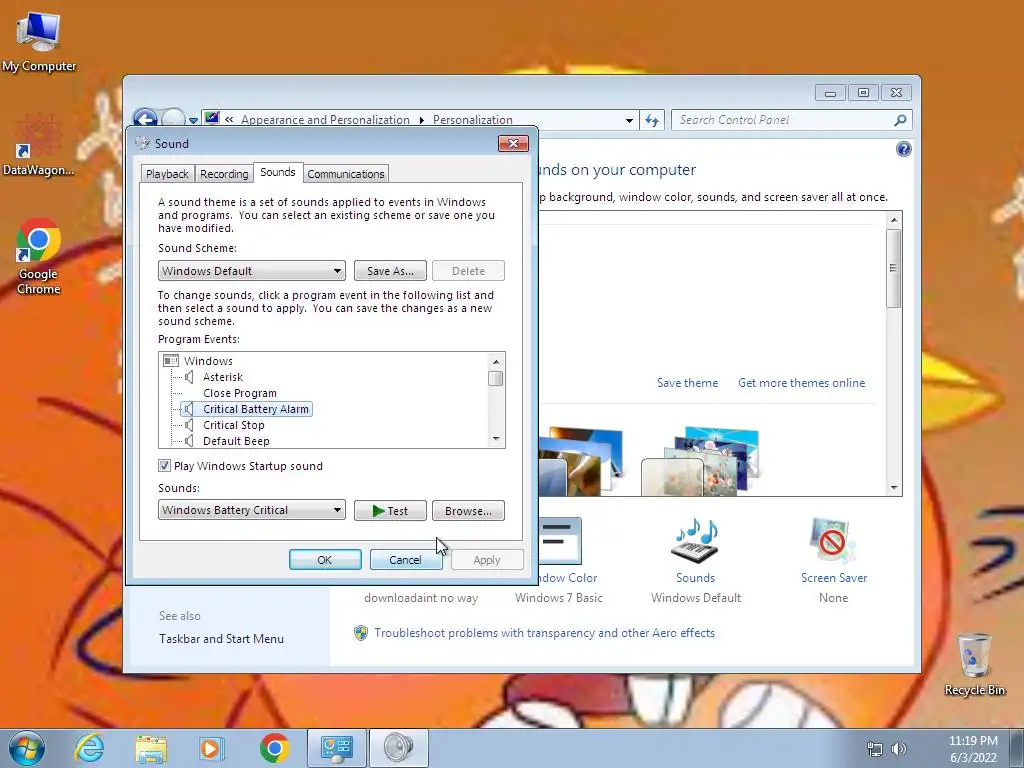This screenshot has height=768, width=1024.
Task: Click the network tray icon
Action: (x=874, y=749)
